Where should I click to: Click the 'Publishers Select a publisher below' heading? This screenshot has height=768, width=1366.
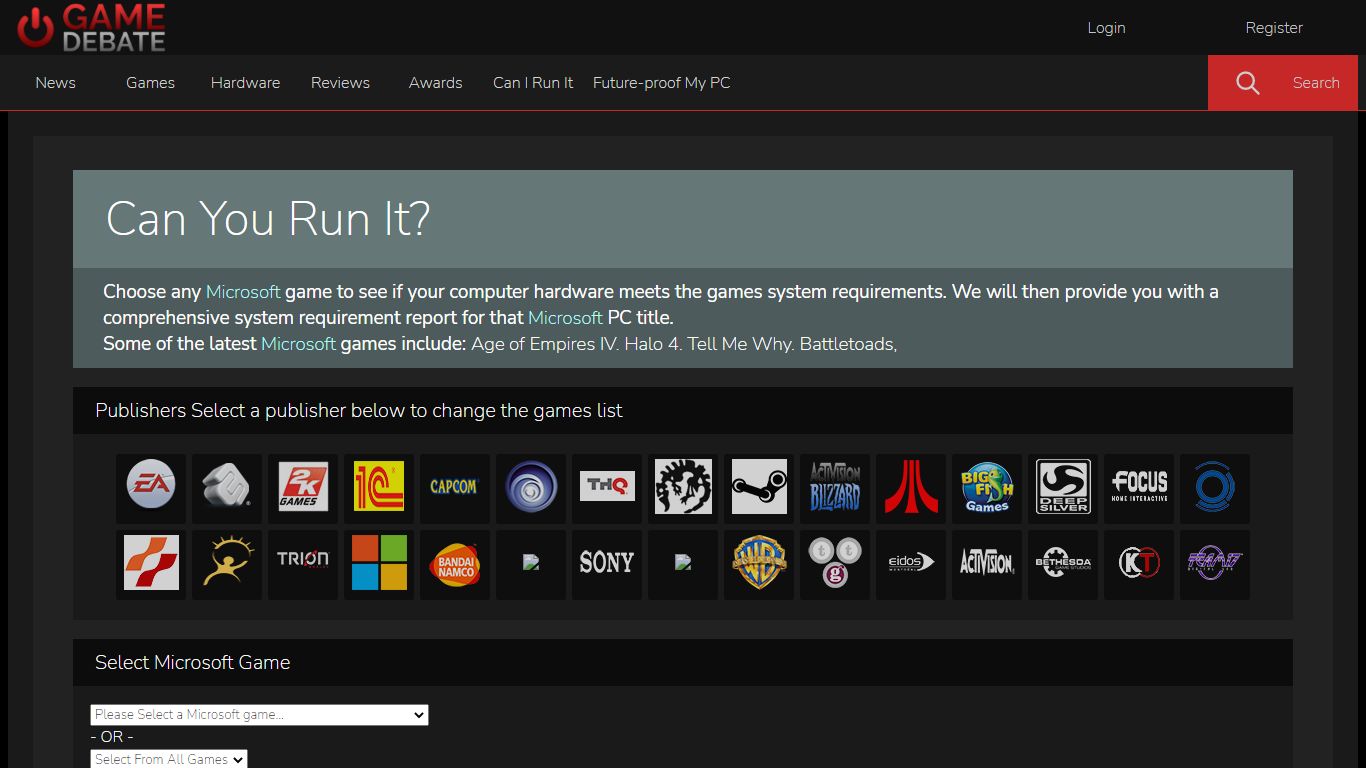coord(359,410)
